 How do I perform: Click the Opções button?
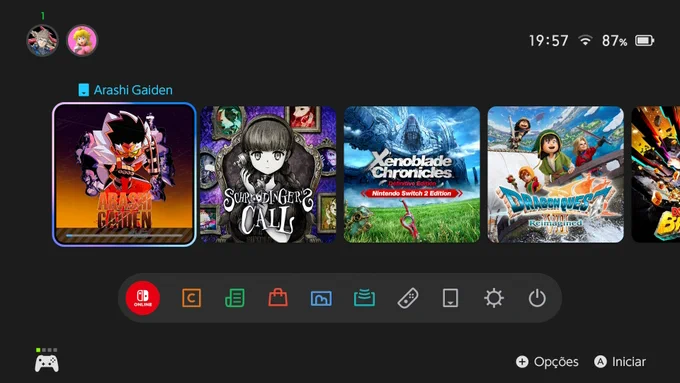tap(547, 362)
